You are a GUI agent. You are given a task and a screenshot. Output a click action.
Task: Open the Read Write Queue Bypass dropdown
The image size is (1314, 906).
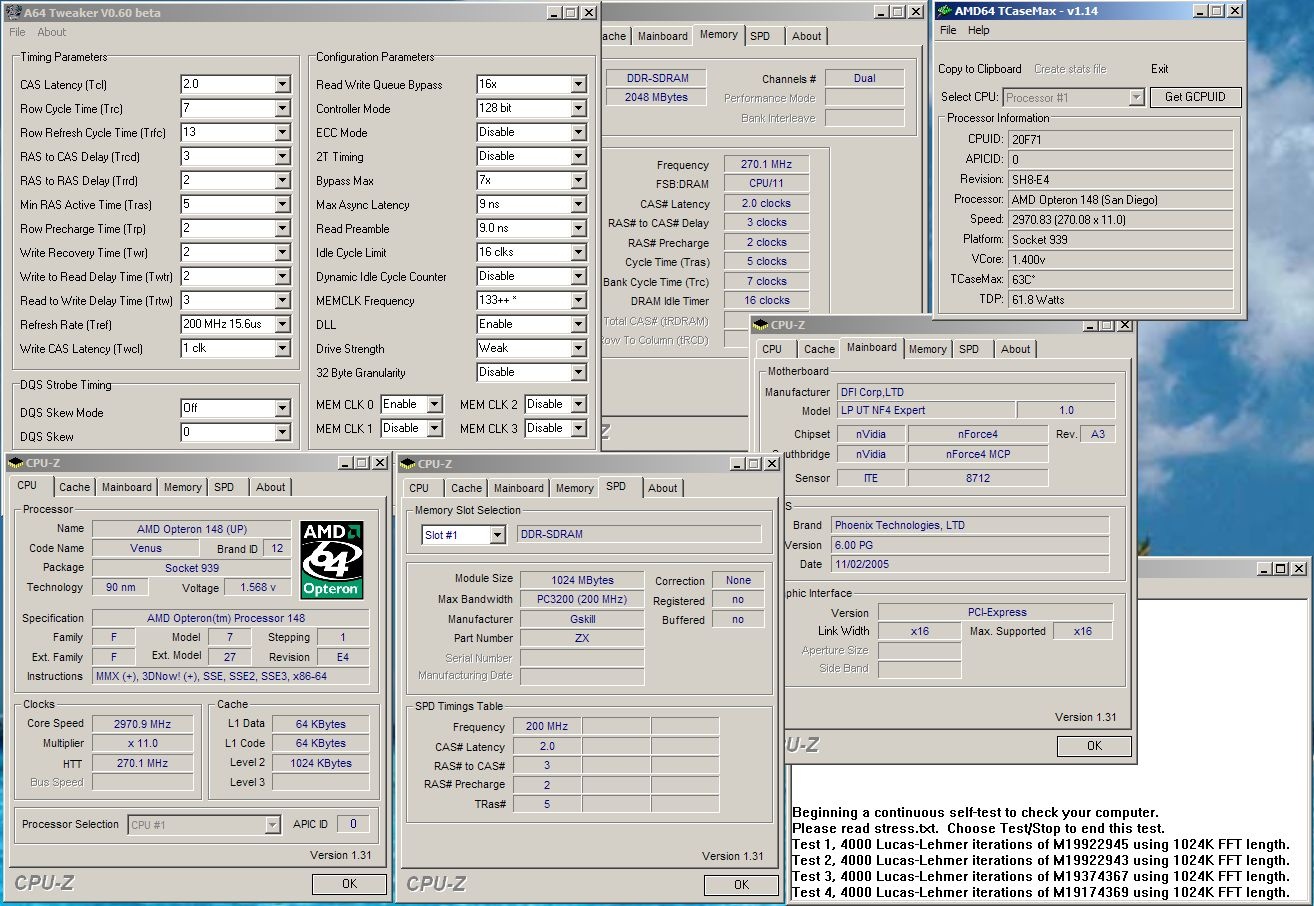coord(578,85)
